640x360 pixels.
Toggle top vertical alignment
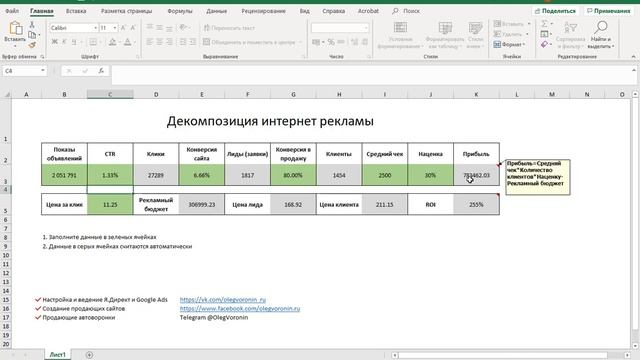point(150,27)
